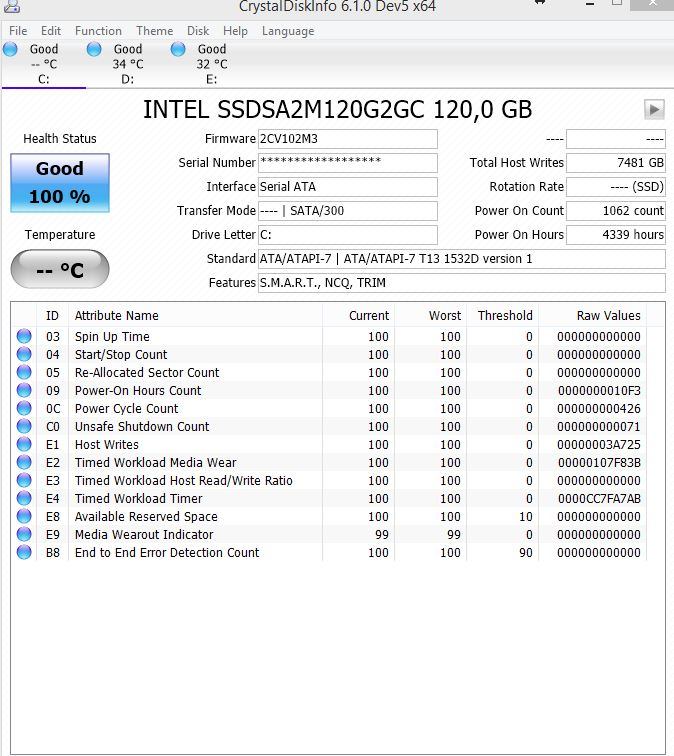Open the Language menu
The image size is (674, 756).
point(288,31)
